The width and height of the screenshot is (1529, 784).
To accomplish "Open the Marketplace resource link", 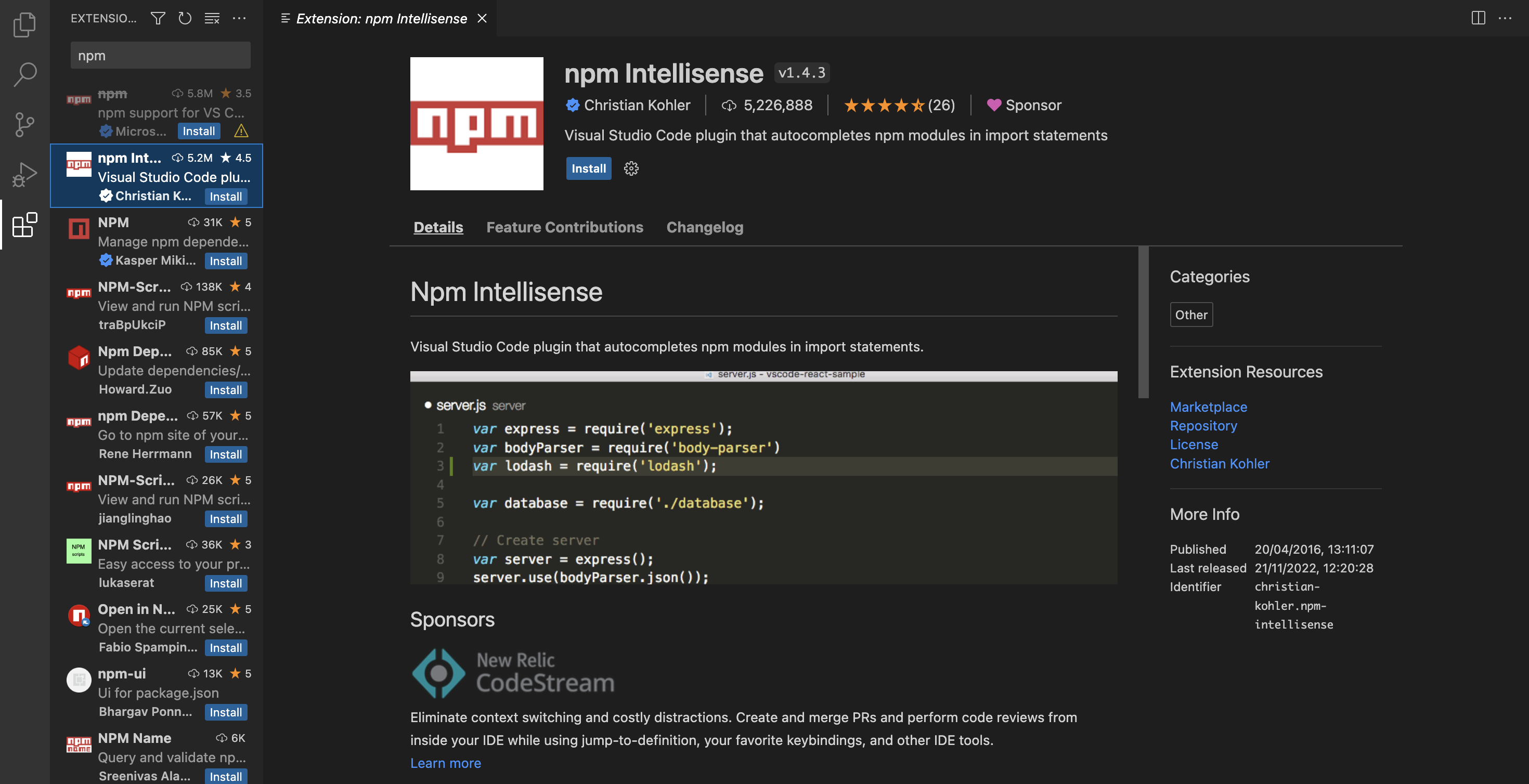I will (x=1208, y=407).
